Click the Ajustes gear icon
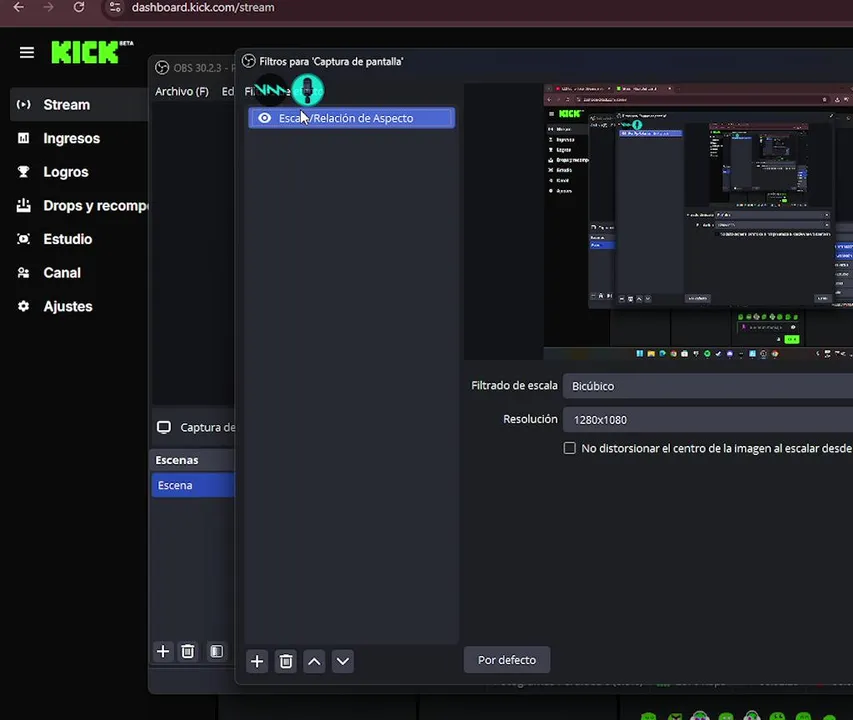The image size is (853, 720). pos(23,306)
